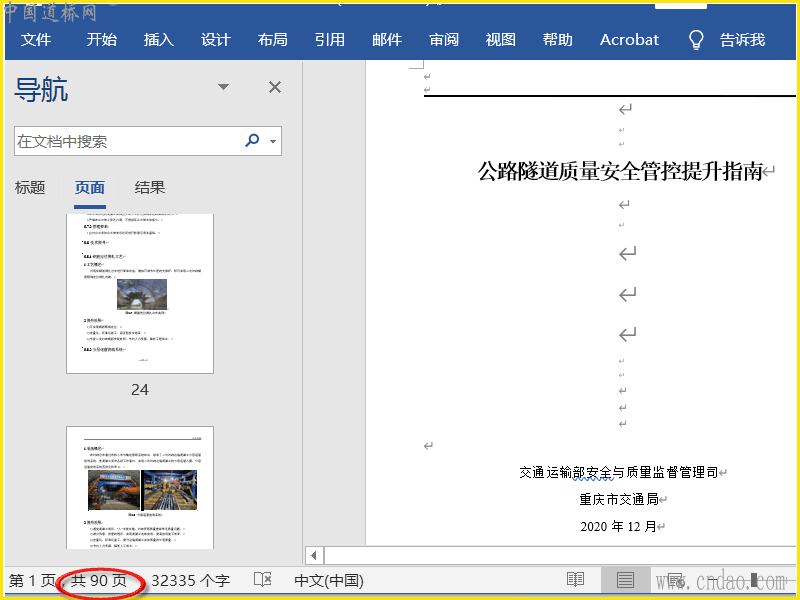Screen dimensions: 800x600
Task: Close the Navigation pane
Action: point(275,88)
